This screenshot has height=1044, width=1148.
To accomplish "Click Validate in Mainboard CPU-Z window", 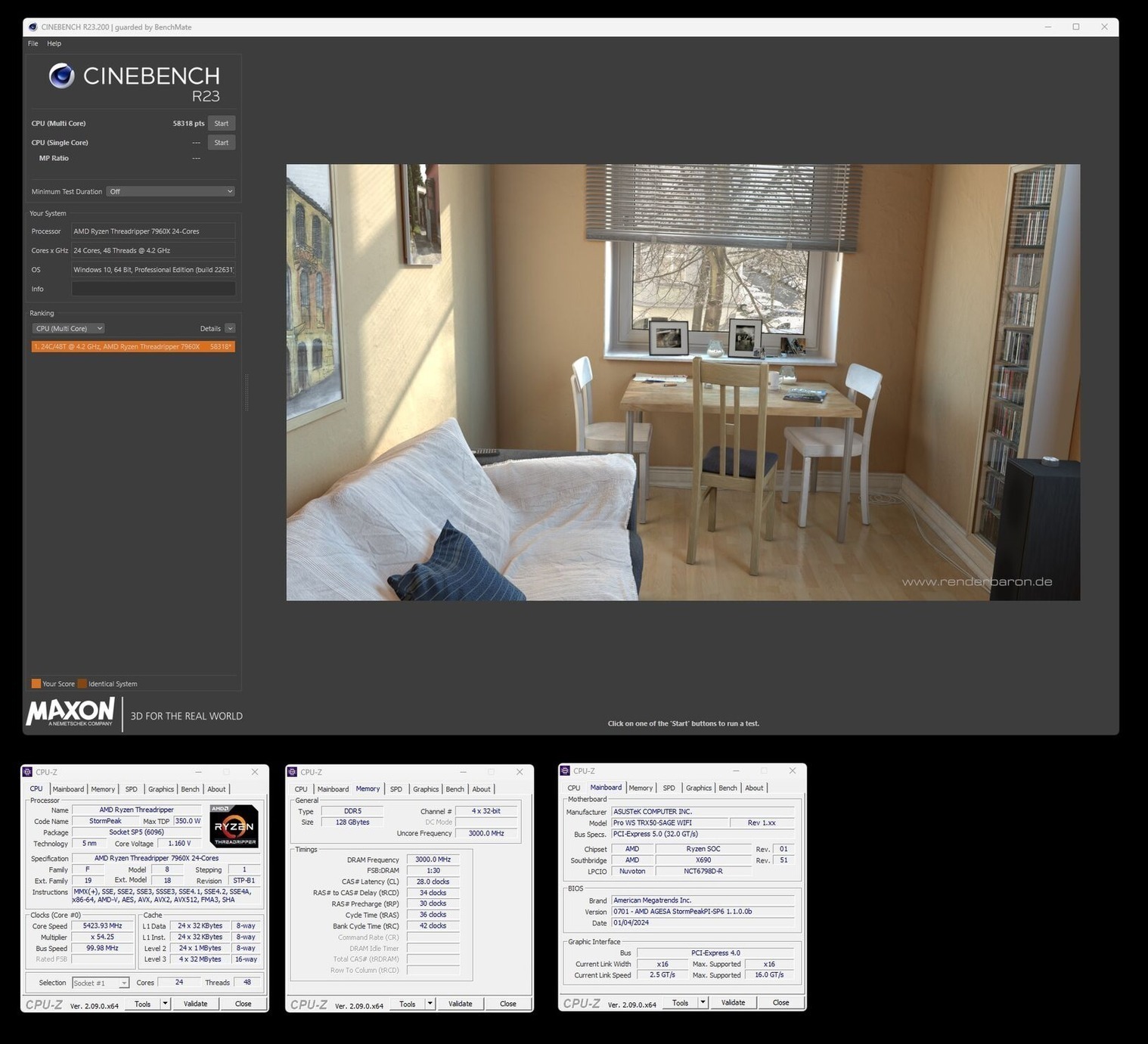I will click(733, 1002).
